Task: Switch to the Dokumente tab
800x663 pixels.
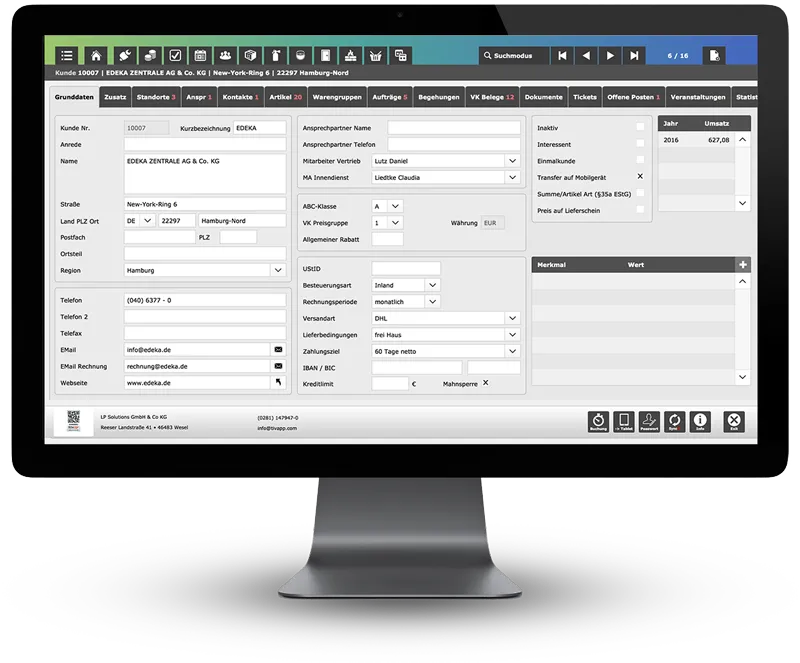Action: click(x=543, y=97)
